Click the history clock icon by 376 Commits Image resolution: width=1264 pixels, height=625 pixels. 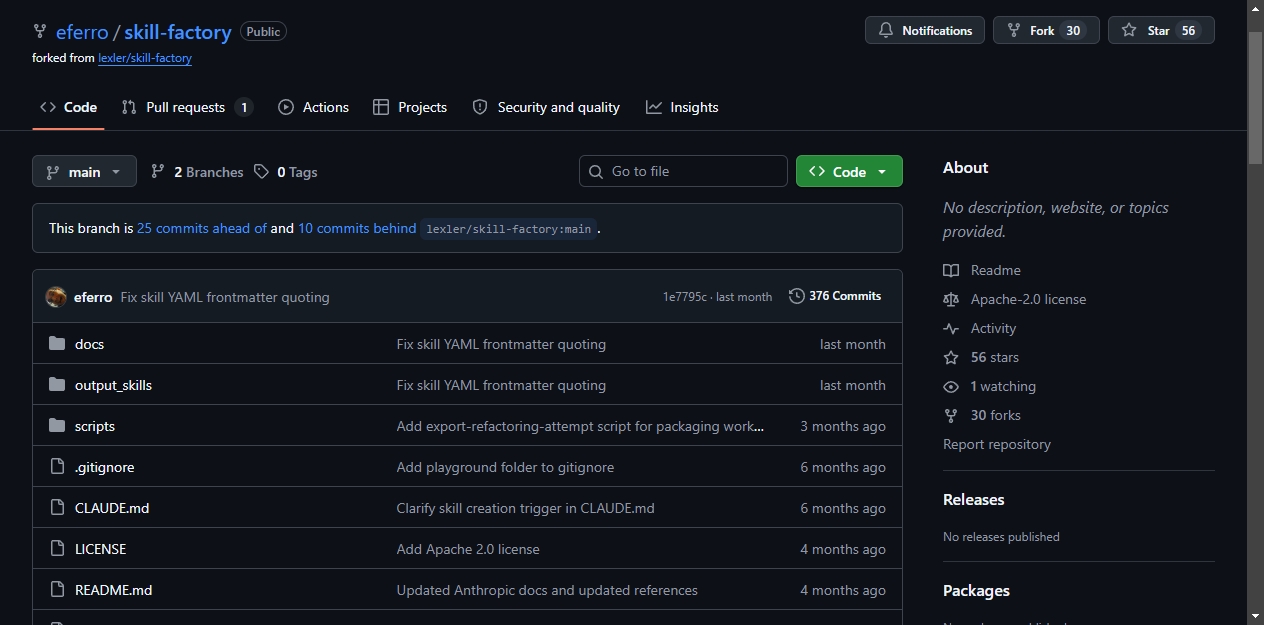click(797, 296)
